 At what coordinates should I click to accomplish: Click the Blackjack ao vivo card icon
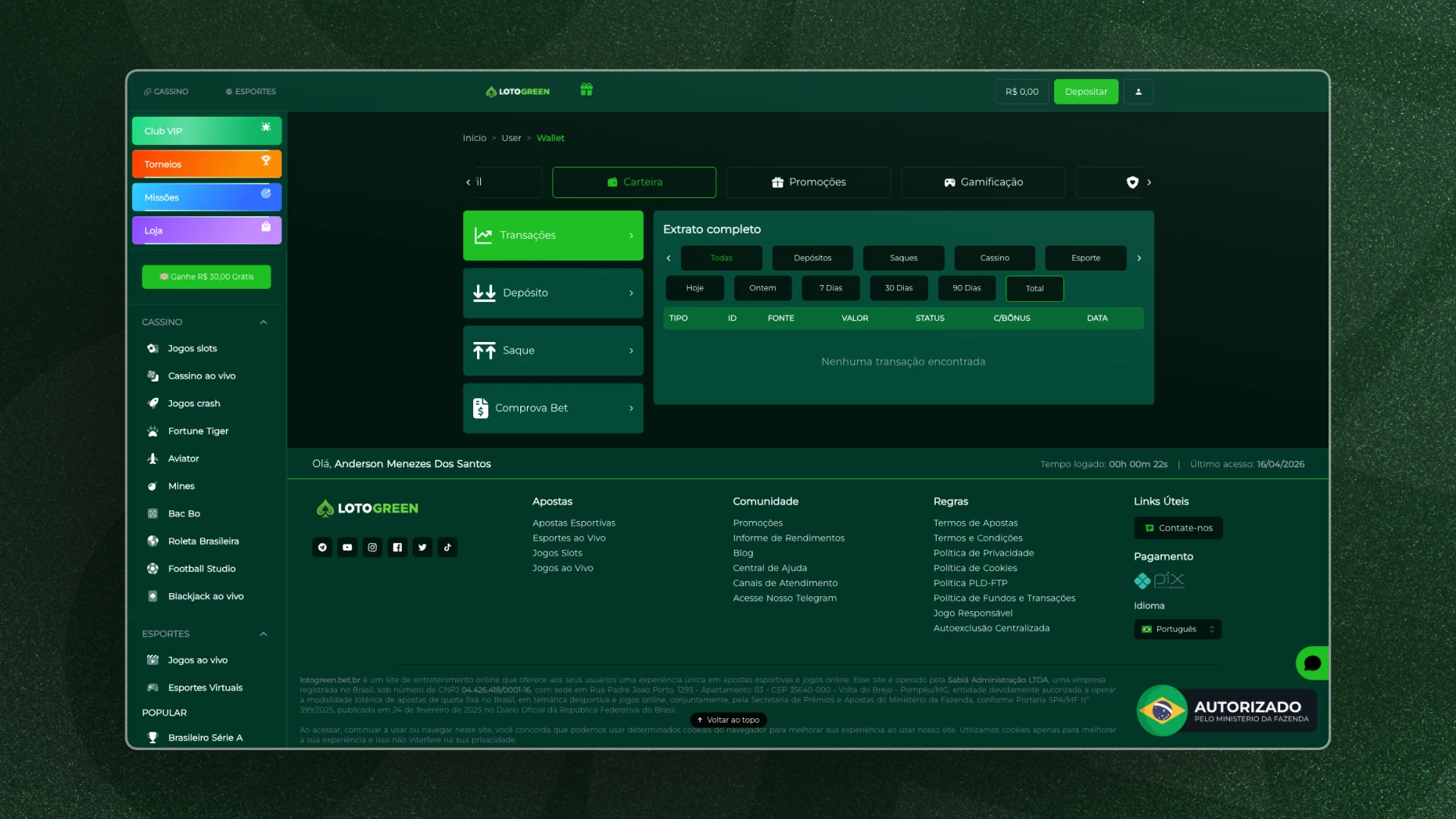152,597
